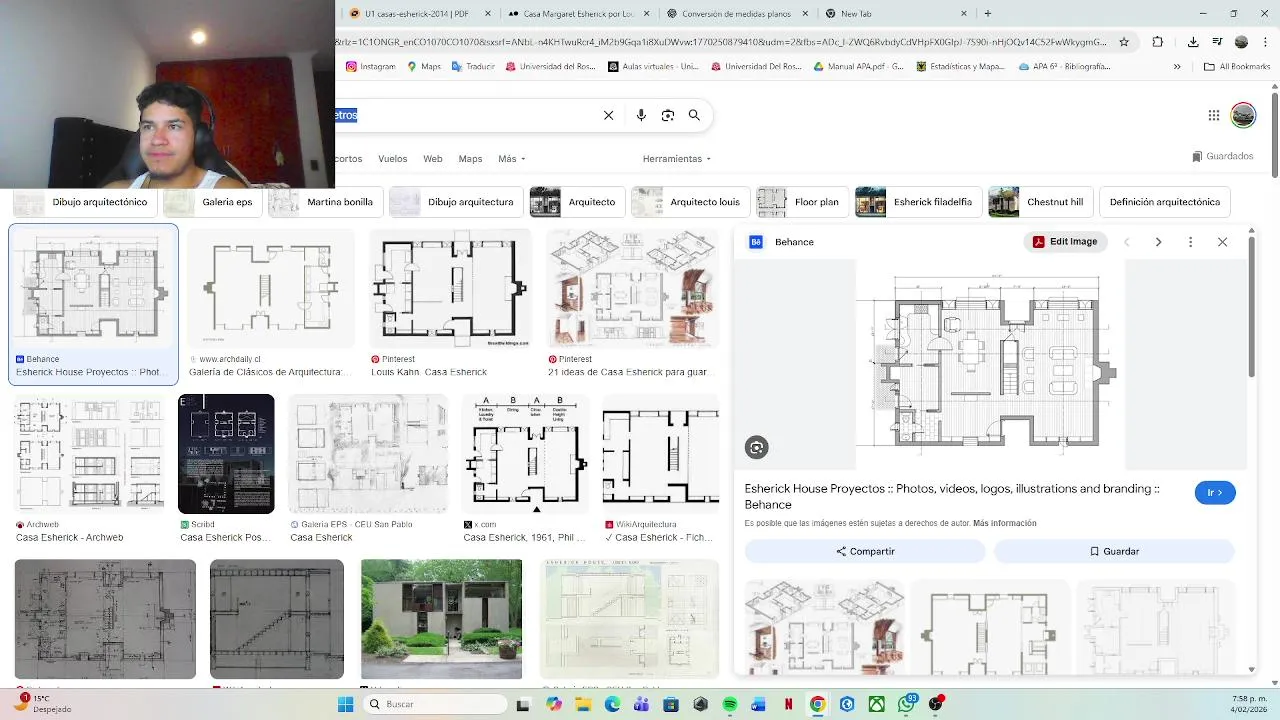Image resolution: width=1280 pixels, height=720 pixels.
Task: Click the Chrome address bar URL
Action: [x=720, y=42]
